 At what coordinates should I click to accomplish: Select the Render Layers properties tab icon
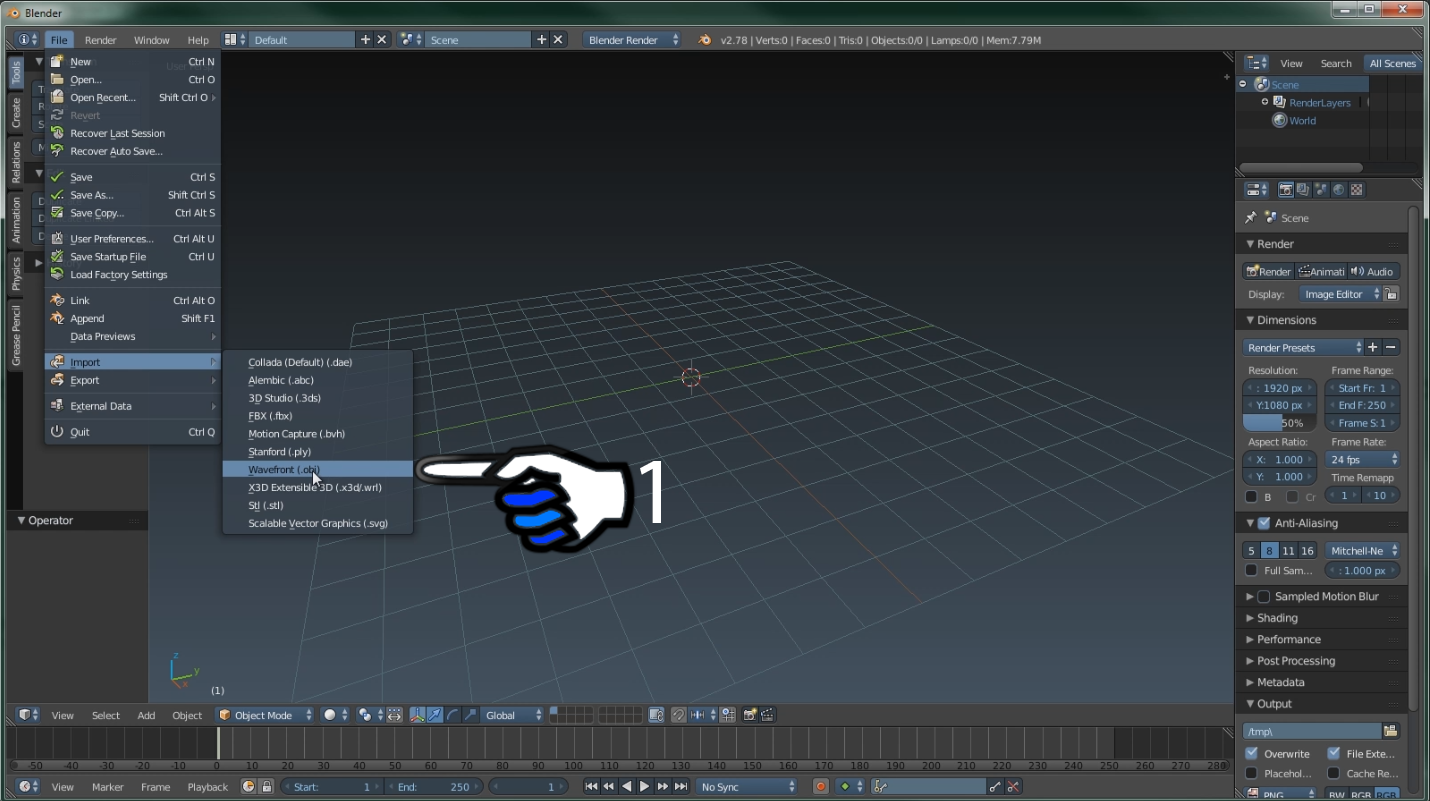(x=1303, y=190)
